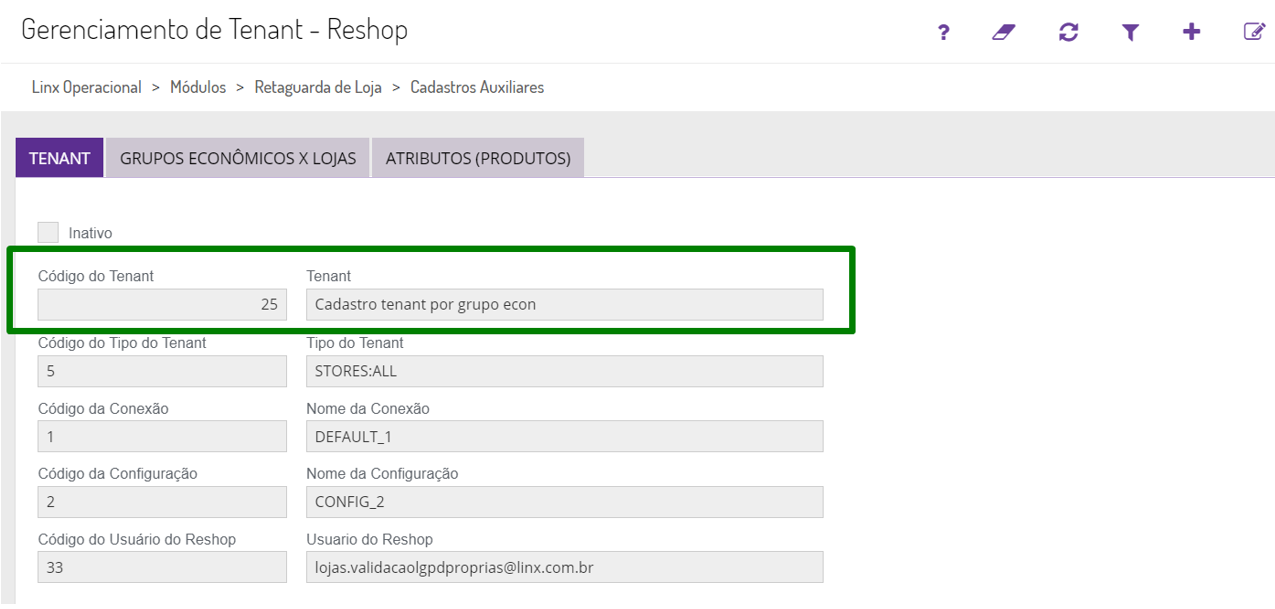Focus the Usuario do Reshop email field
Screen dimensions: 1275x609
point(564,567)
